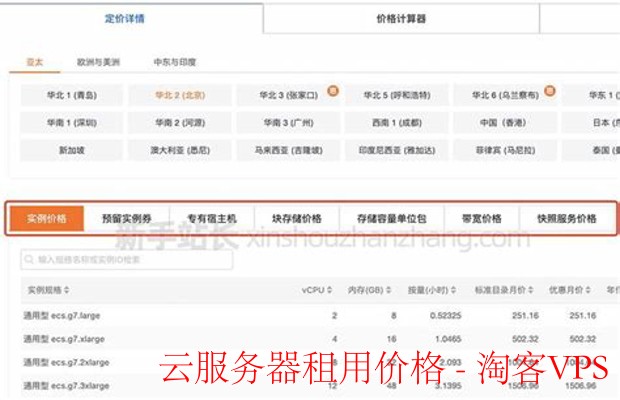Select the 实例价格 pricing tab

point(47,219)
